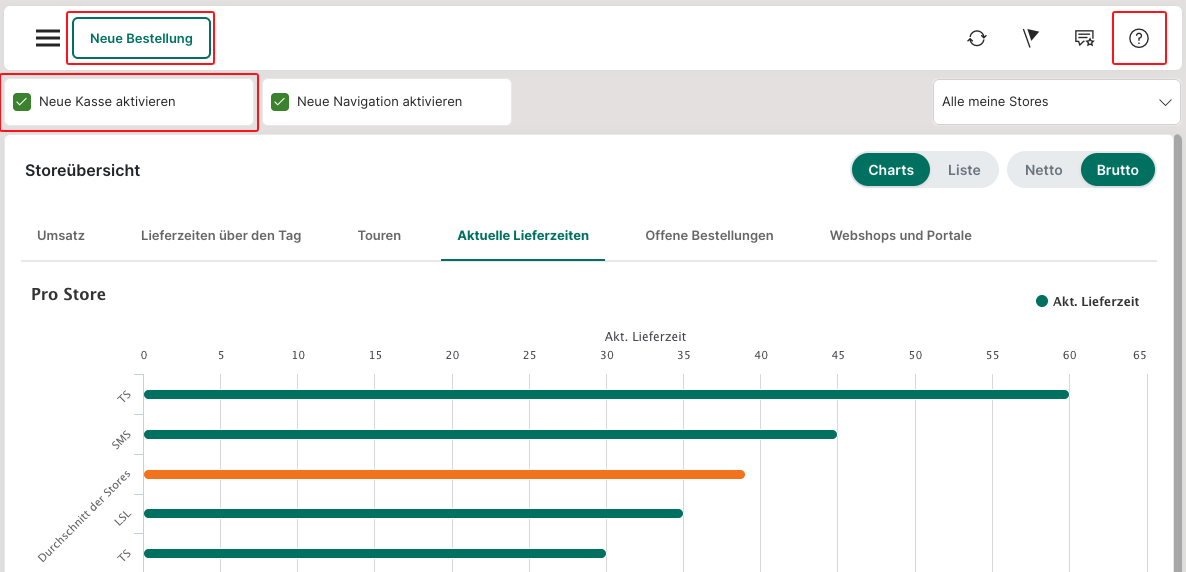Select the Brutto toggle option
The width and height of the screenshot is (1186, 572).
coord(1117,170)
